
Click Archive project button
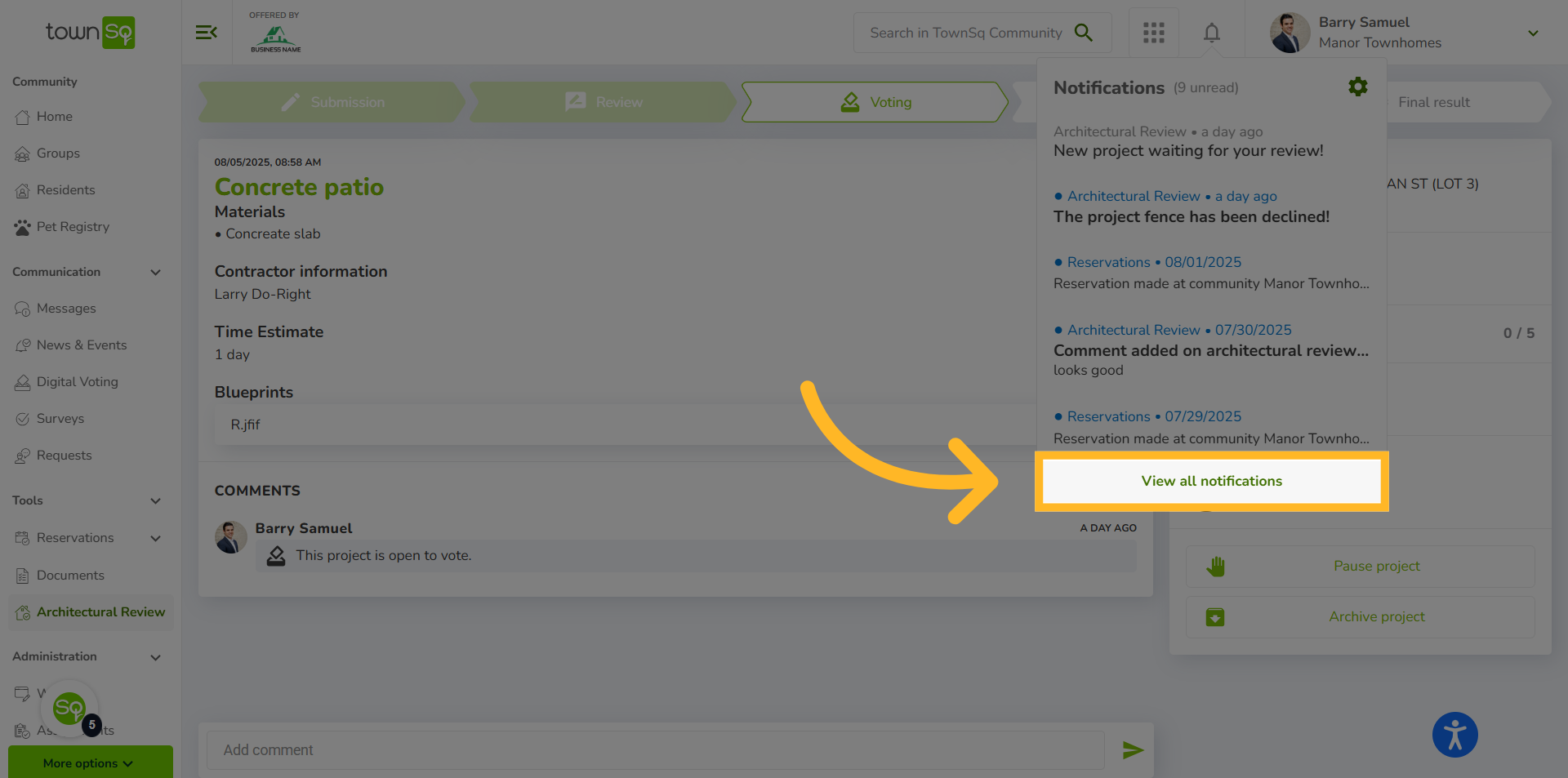click(x=1360, y=617)
